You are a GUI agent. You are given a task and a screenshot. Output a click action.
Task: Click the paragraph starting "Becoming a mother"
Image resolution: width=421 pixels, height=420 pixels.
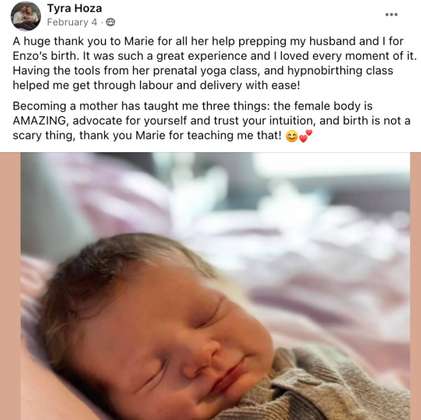(211, 121)
